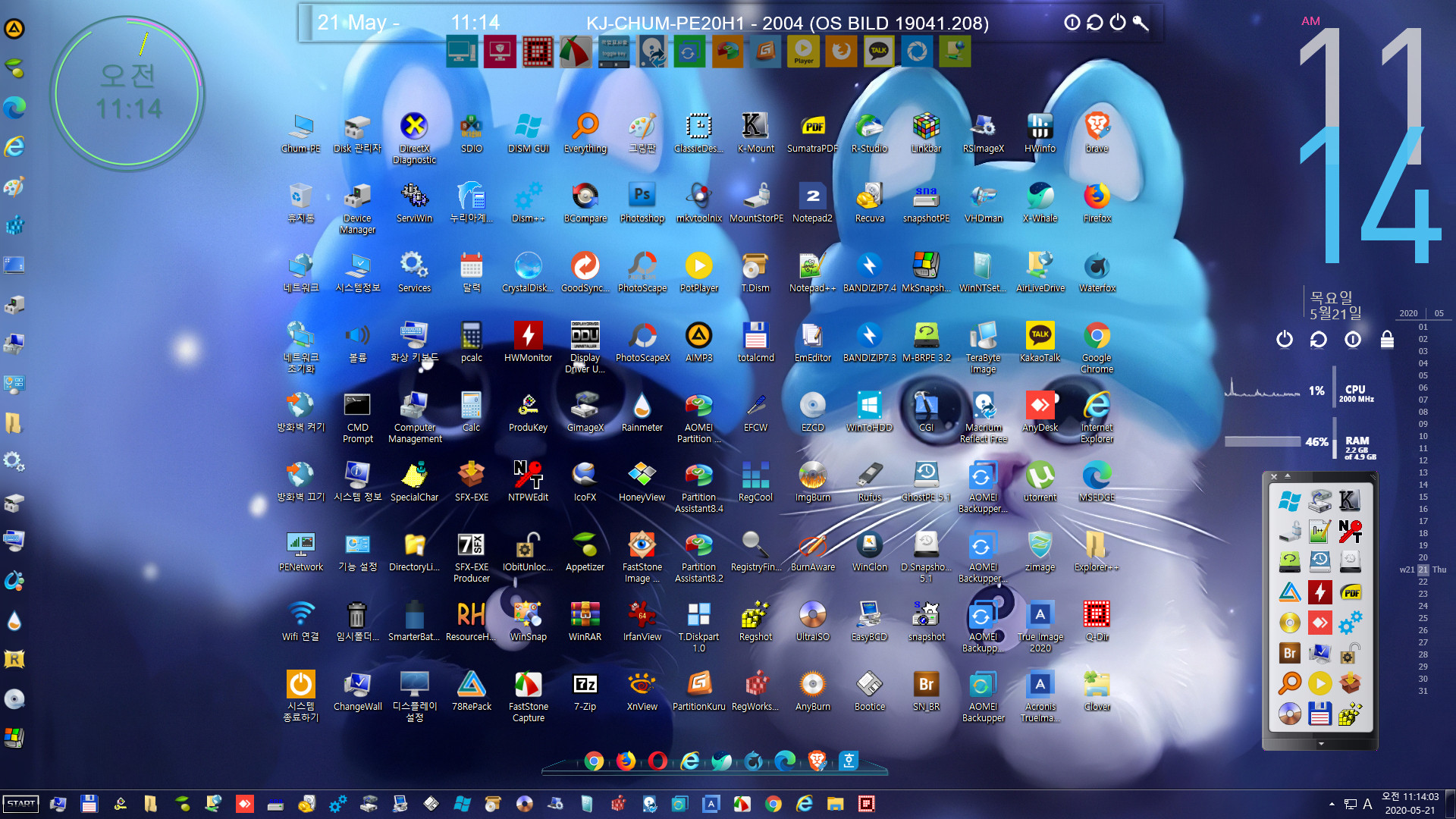Click the RAM 46% meter widget
The image size is (1456, 819).
[1300, 442]
